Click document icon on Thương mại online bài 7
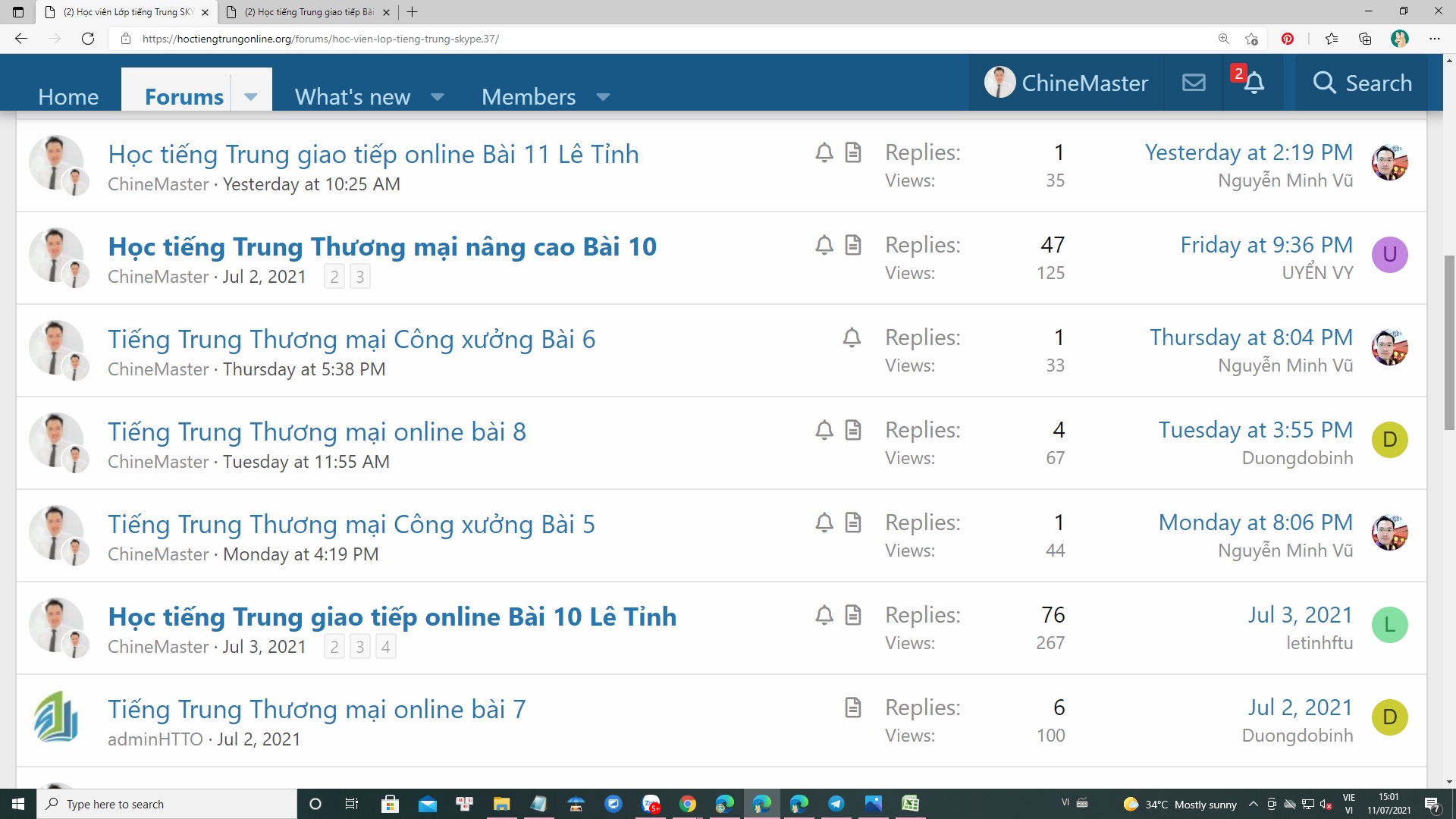 (x=853, y=708)
